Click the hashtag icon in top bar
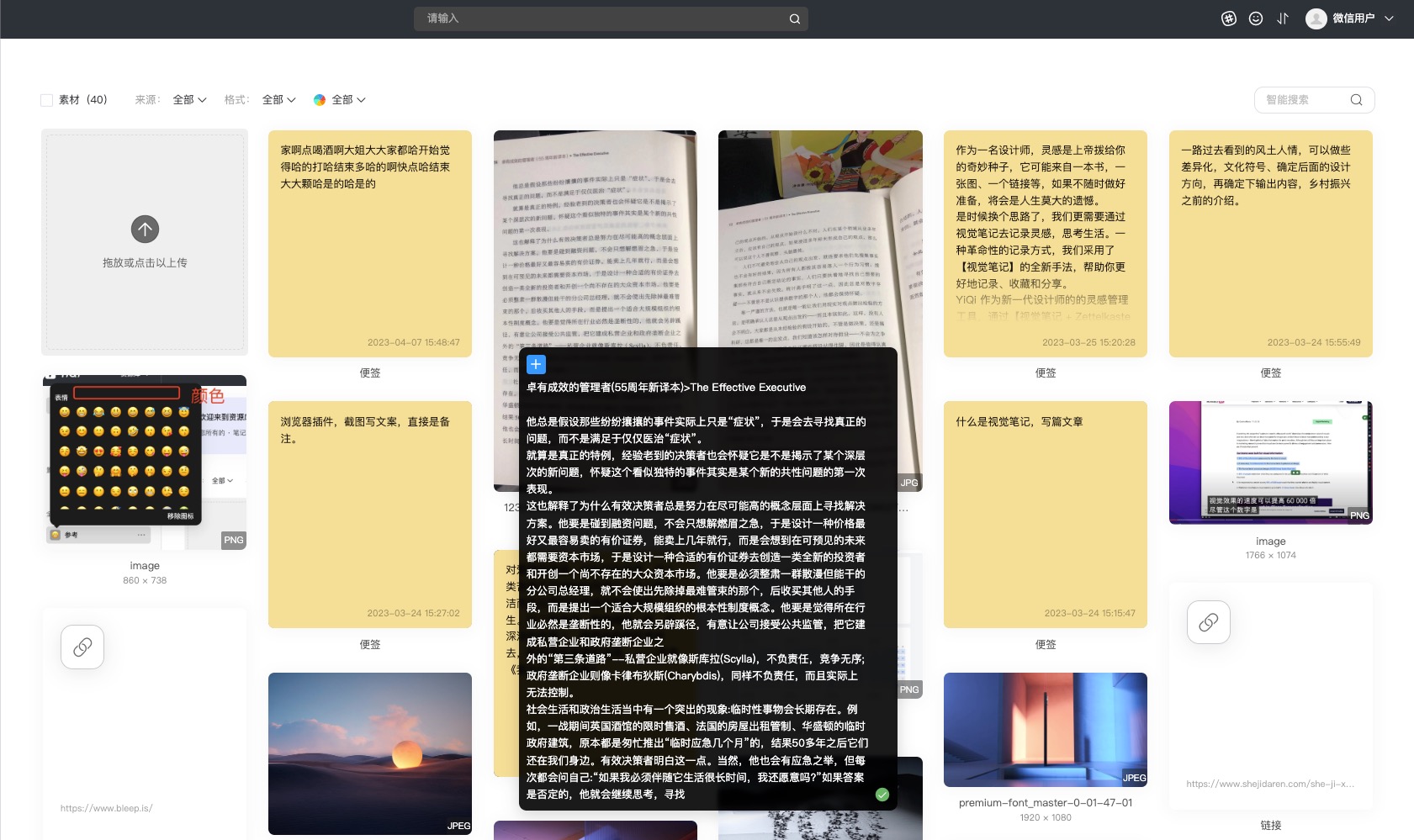 coord(1229,18)
